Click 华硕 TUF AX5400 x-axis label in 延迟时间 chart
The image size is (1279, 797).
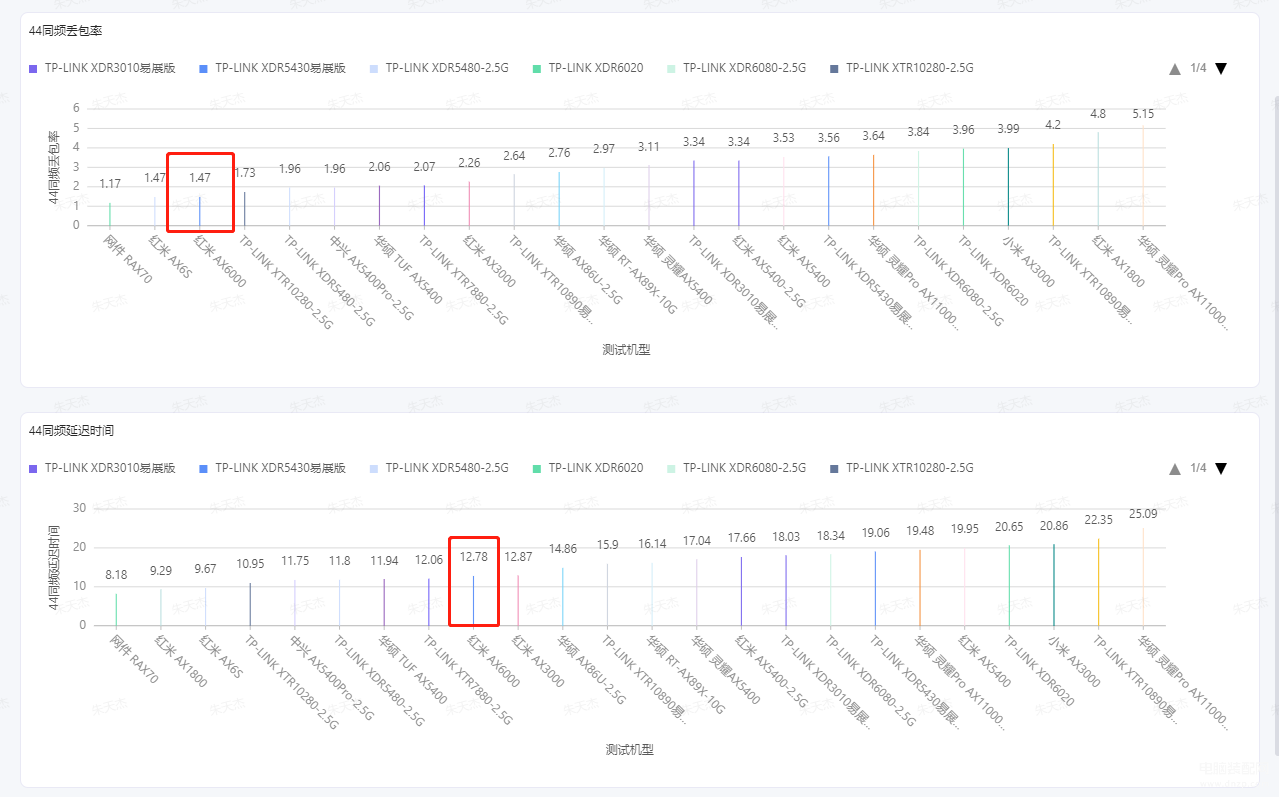pos(412,670)
